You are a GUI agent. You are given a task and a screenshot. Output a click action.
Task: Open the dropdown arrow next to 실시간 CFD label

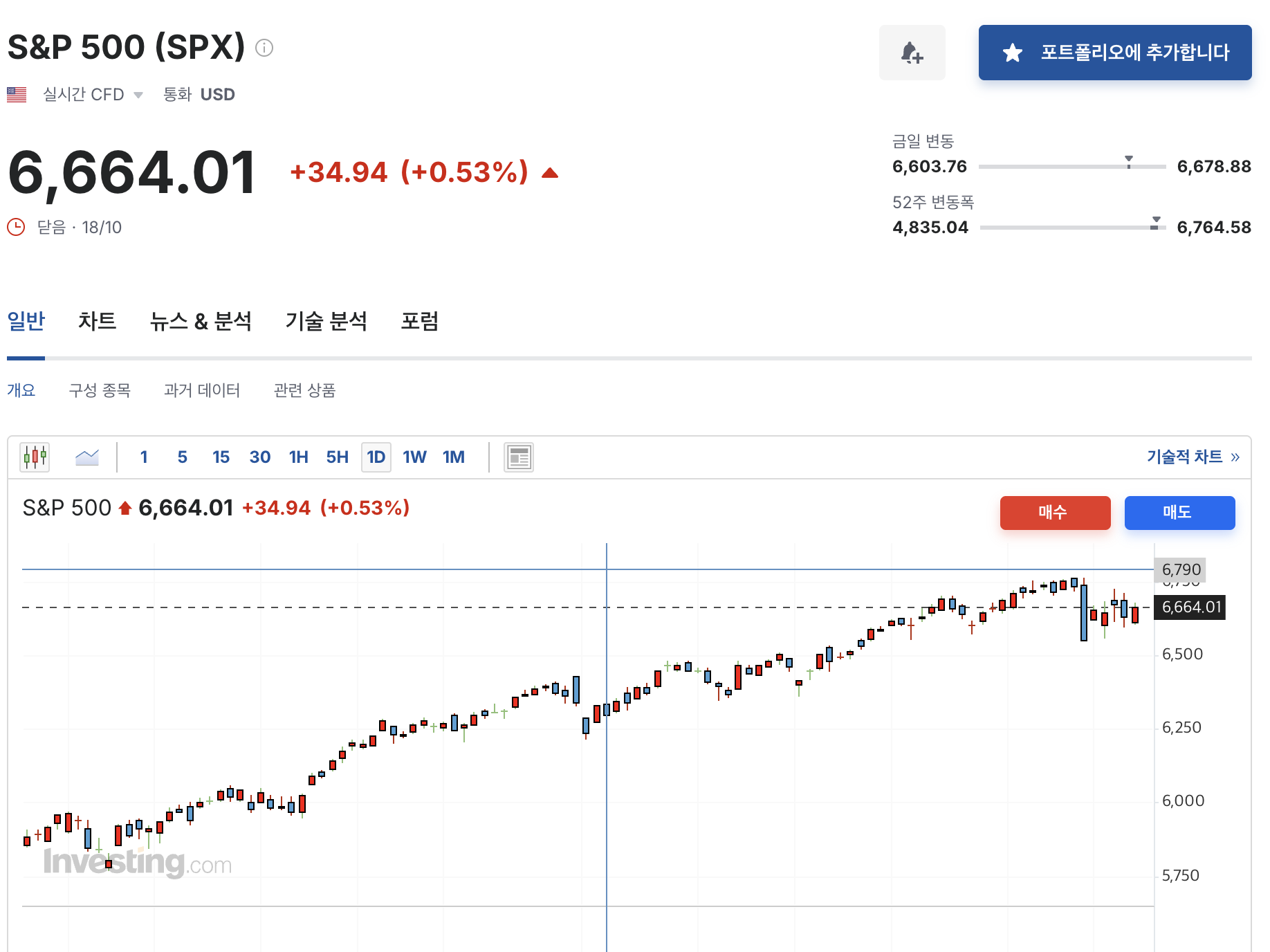(x=138, y=95)
